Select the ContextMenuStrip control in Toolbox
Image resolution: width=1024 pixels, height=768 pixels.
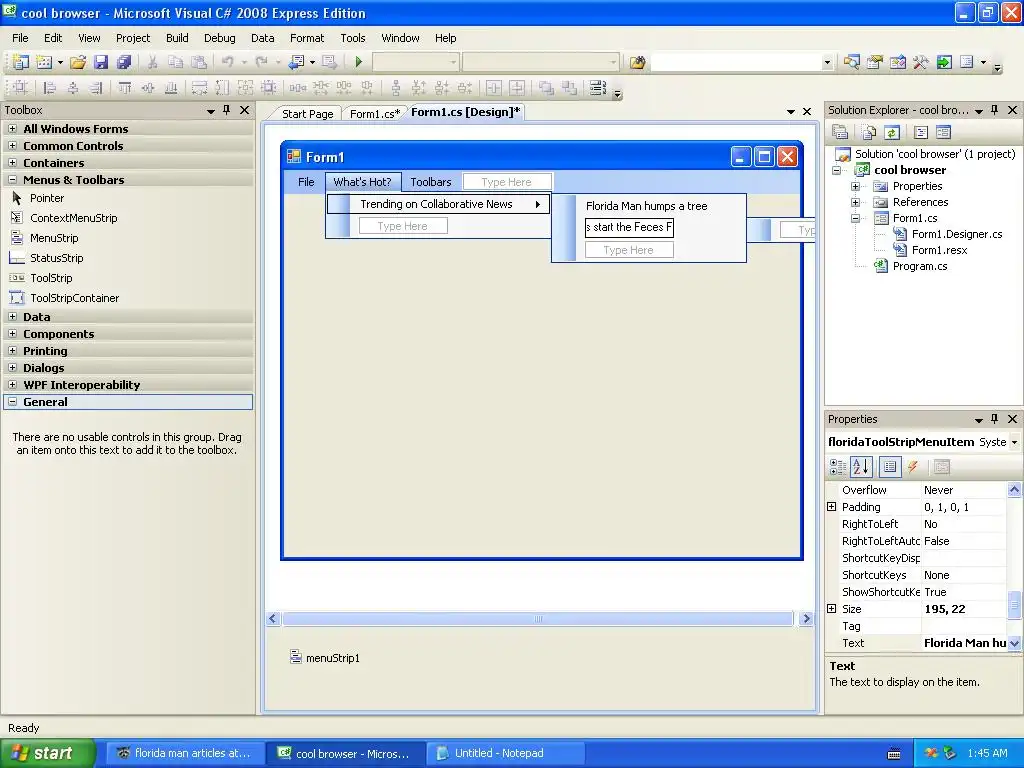[x=73, y=218]
